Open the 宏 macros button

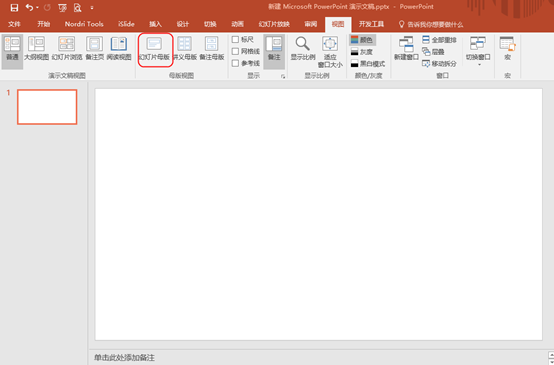[508, 49]
